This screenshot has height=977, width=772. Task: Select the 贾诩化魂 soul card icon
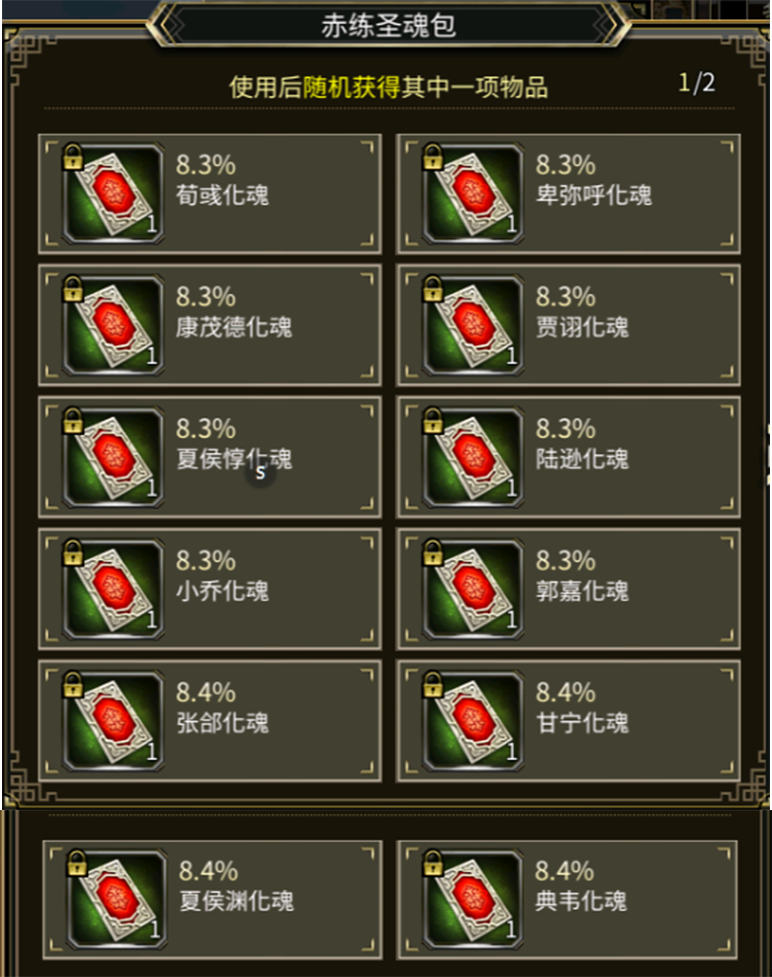[473, 325]
